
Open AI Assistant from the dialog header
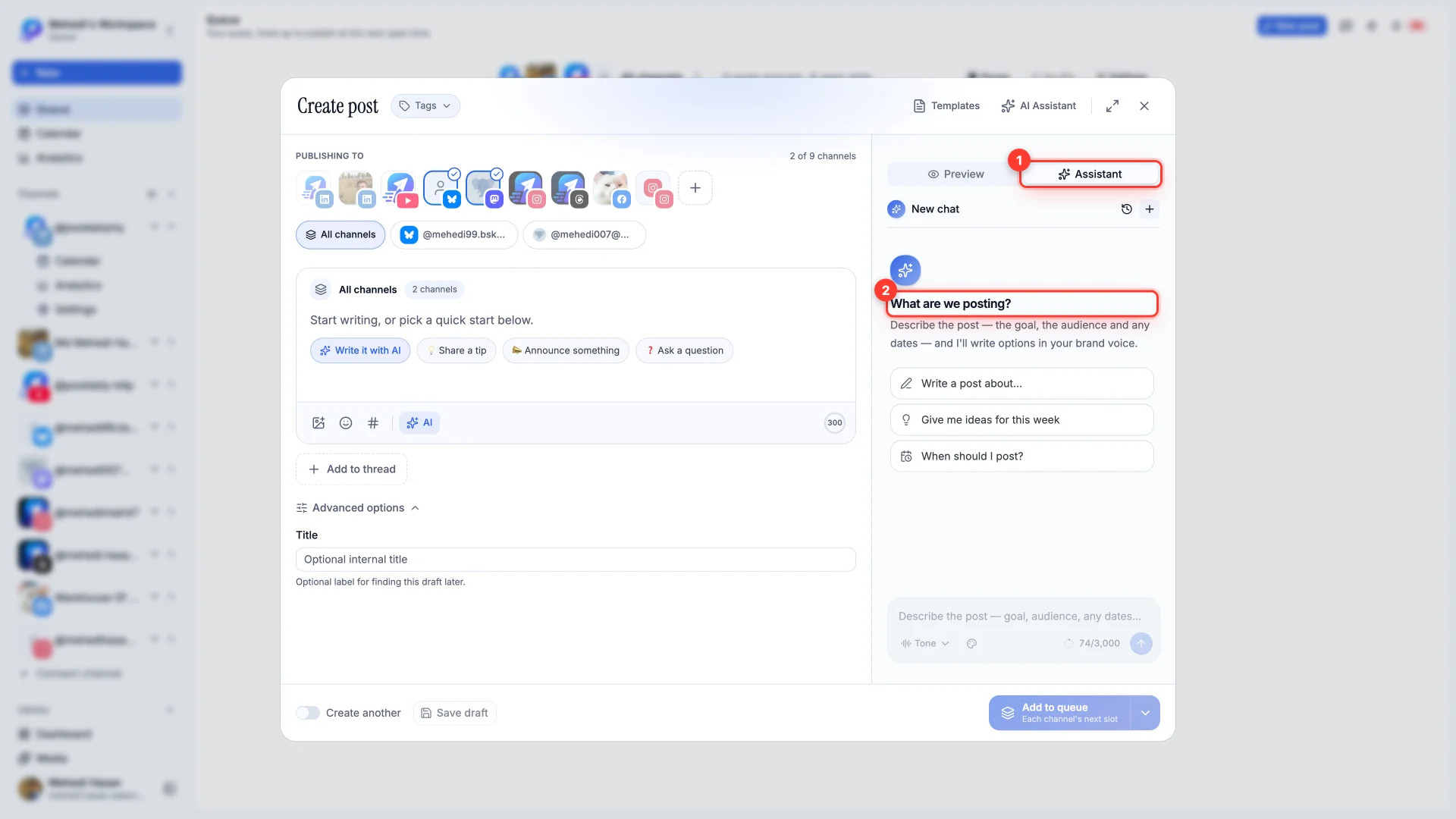tap(1038, 106)
